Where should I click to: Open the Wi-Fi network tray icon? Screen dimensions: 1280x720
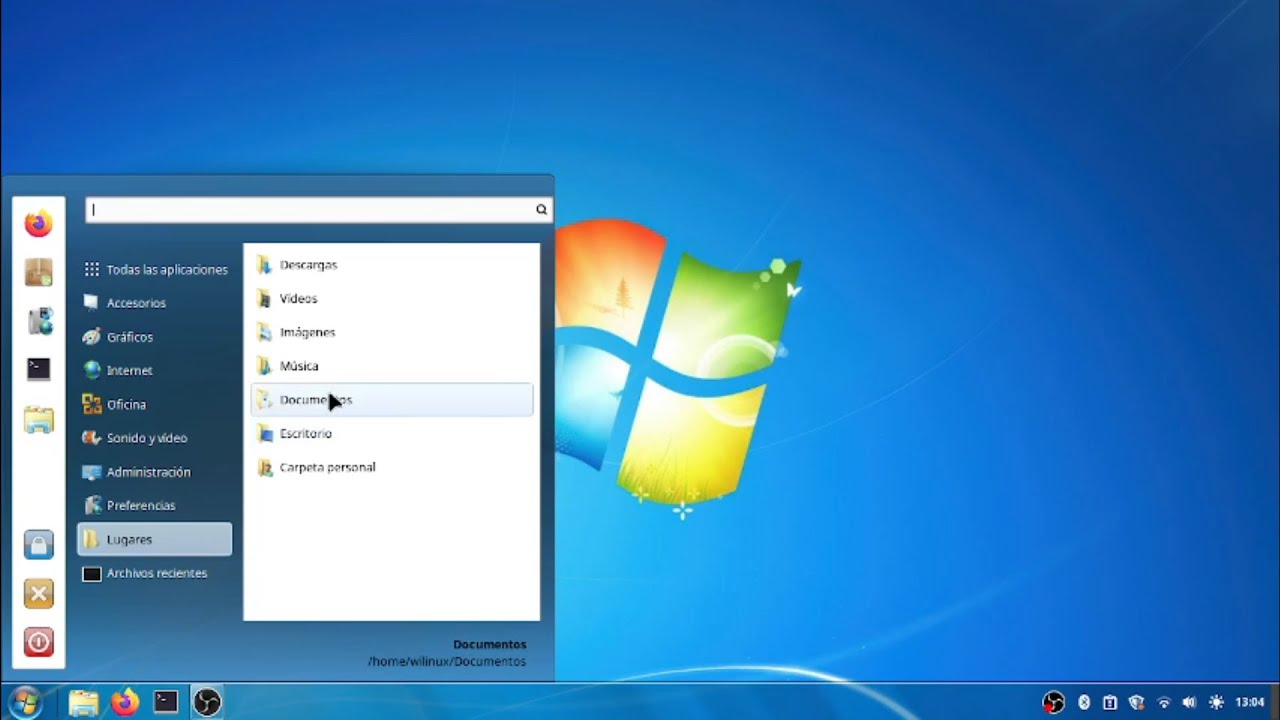[x=1163, y=703]
